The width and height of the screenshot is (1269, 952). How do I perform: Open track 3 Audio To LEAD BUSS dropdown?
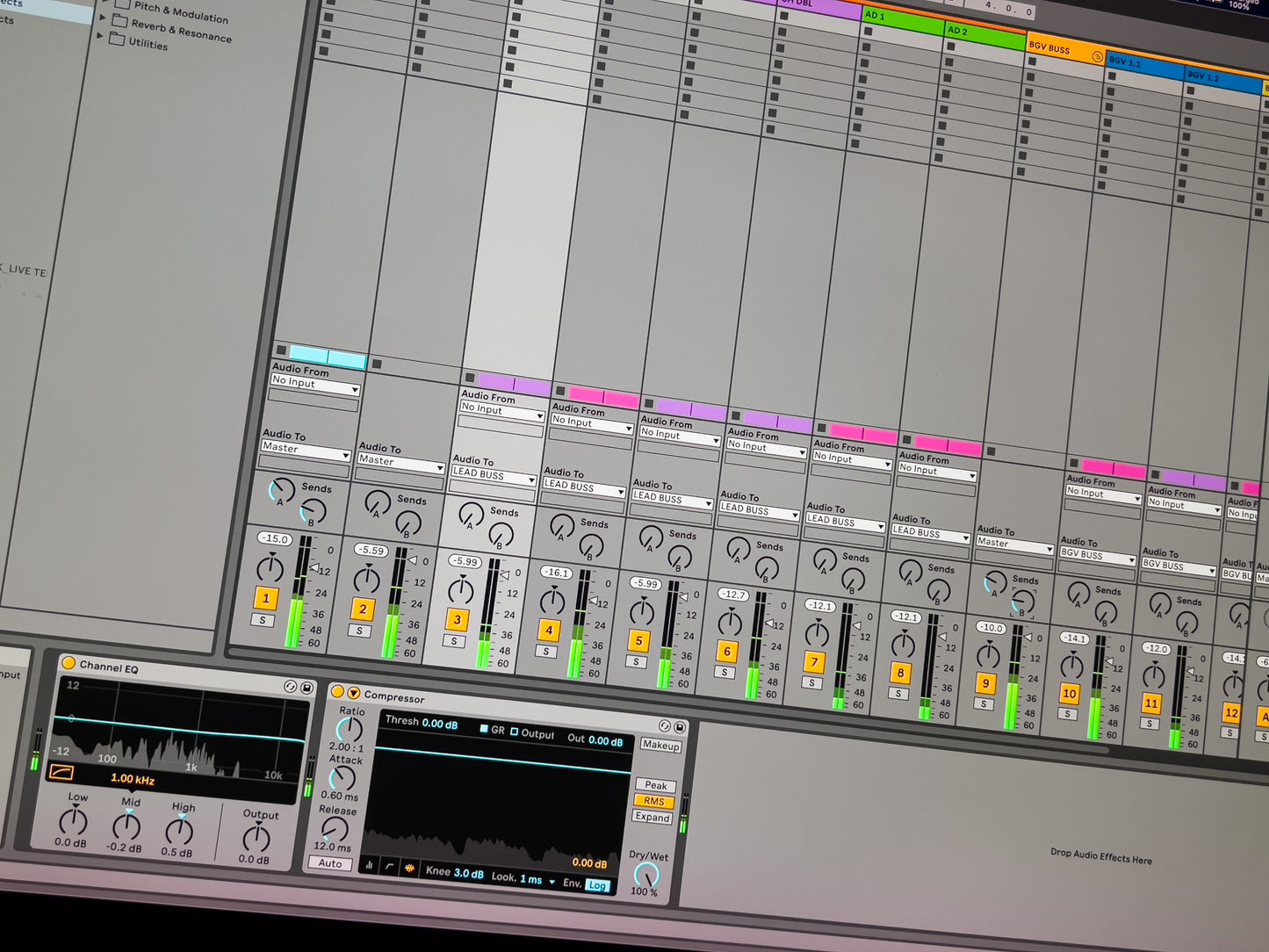(493, 476)
